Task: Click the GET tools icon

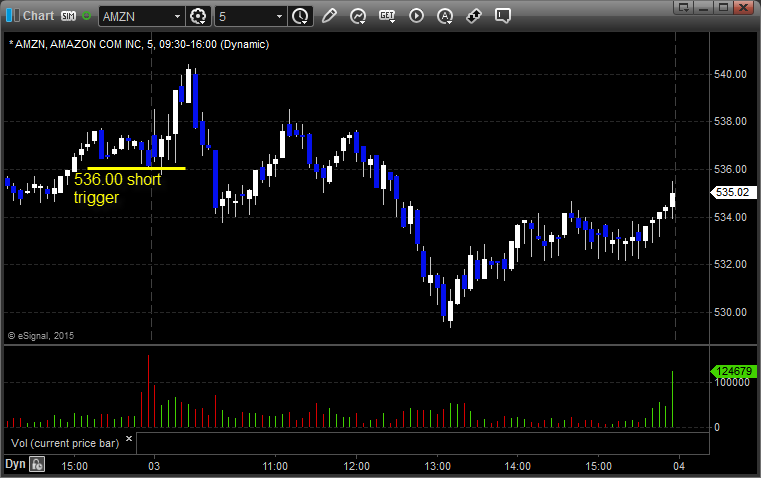Action: click(387, 16)
